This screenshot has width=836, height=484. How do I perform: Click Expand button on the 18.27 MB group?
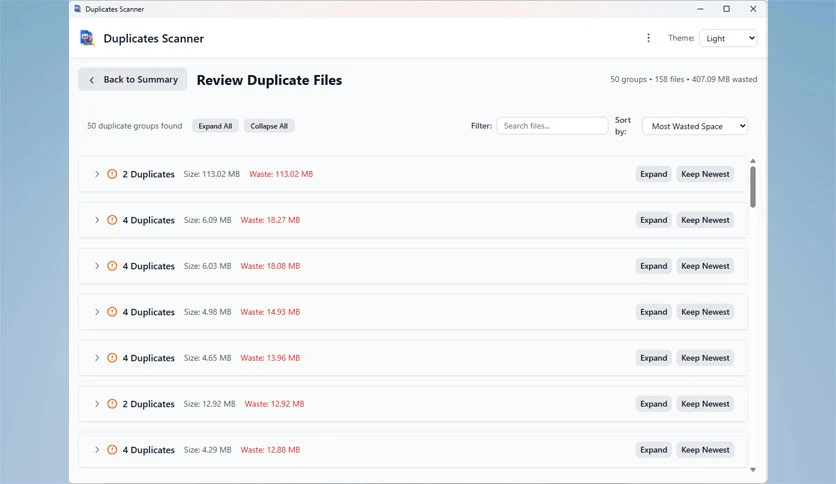(x=654, y=220)
